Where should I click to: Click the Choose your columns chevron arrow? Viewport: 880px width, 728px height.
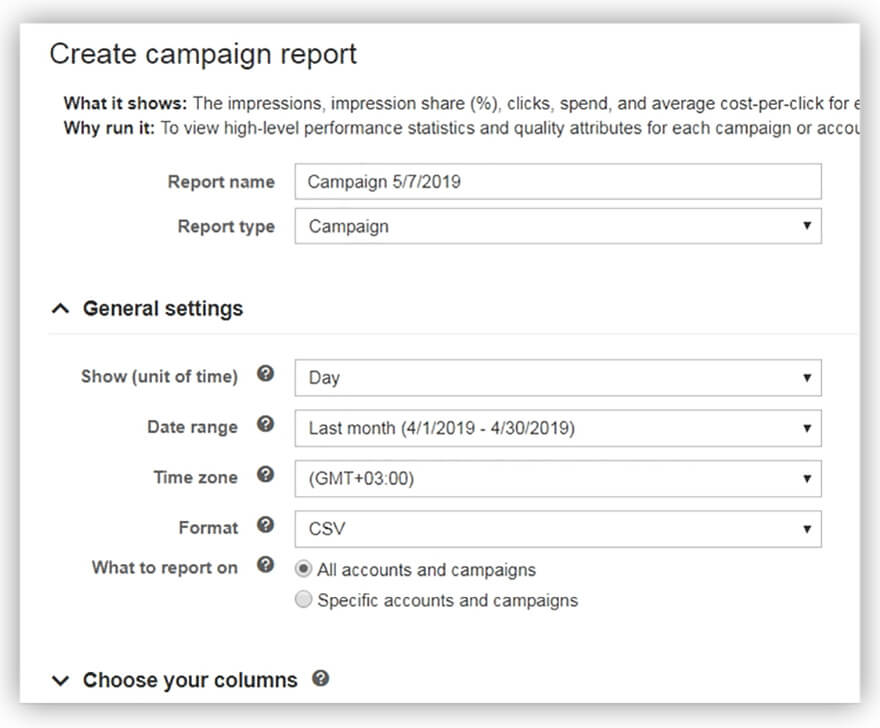point(61,681)
